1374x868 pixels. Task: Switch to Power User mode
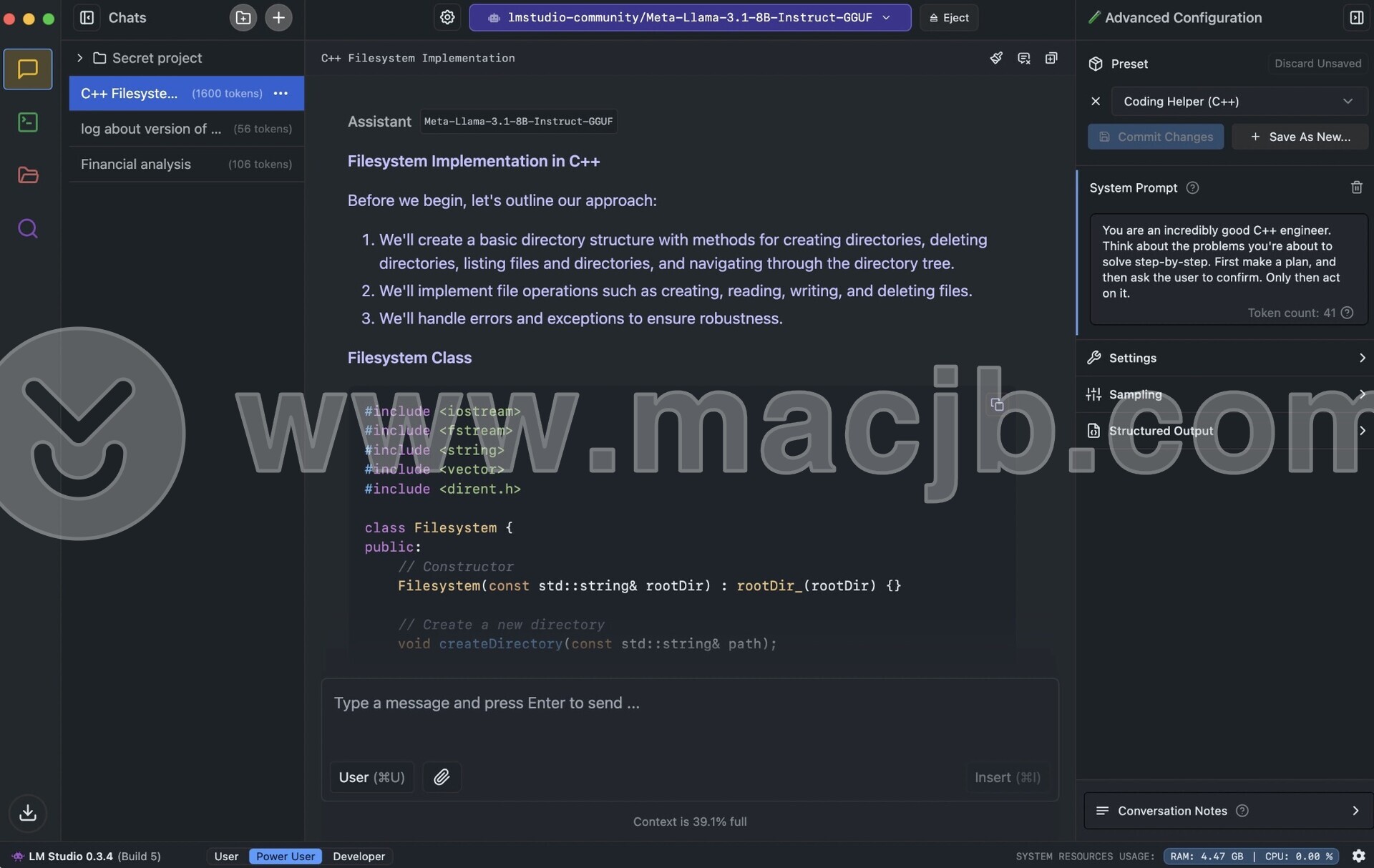(x=285, y=857)
